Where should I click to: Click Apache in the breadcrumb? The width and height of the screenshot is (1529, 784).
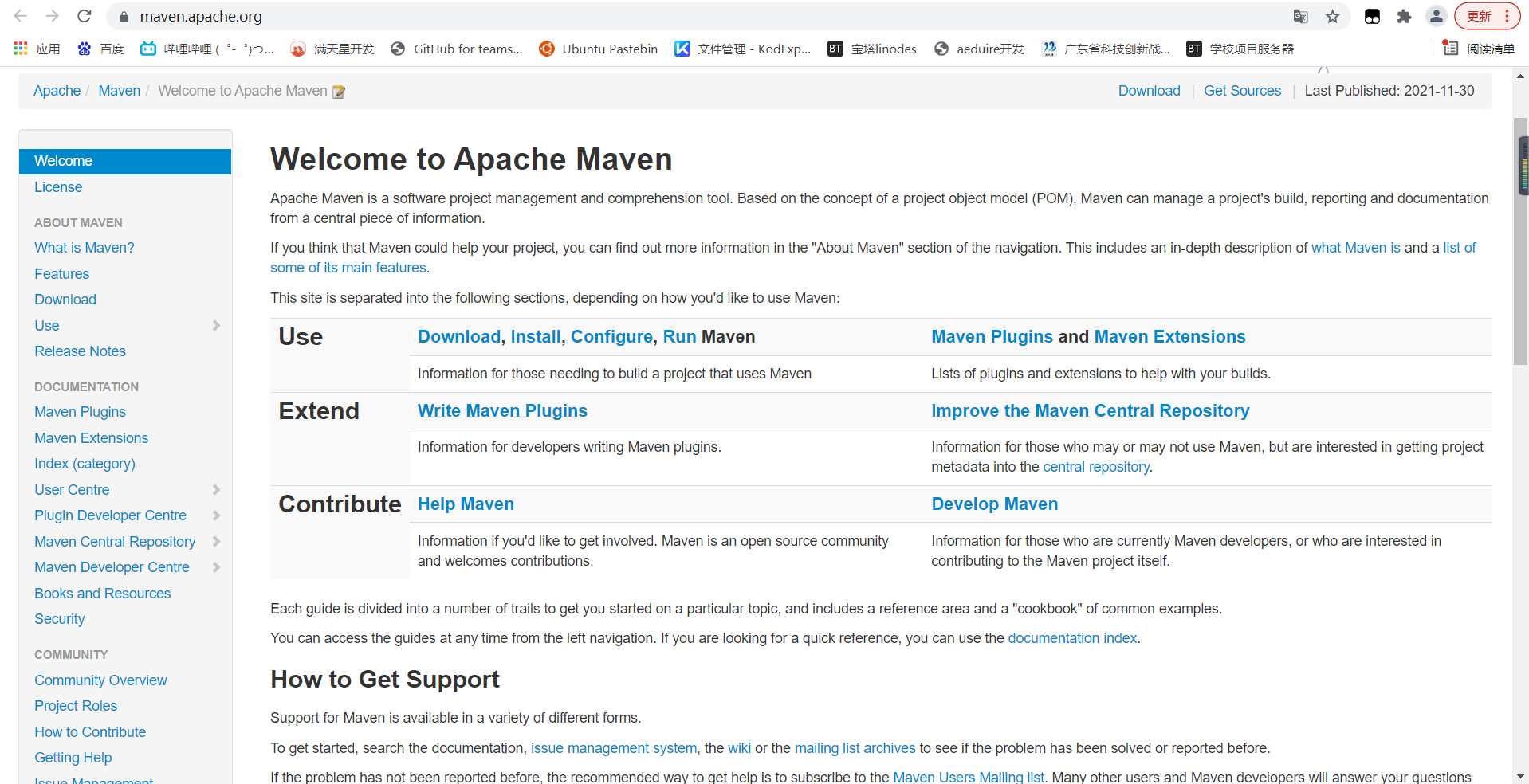pyautogui.click(x=57, y=91)
